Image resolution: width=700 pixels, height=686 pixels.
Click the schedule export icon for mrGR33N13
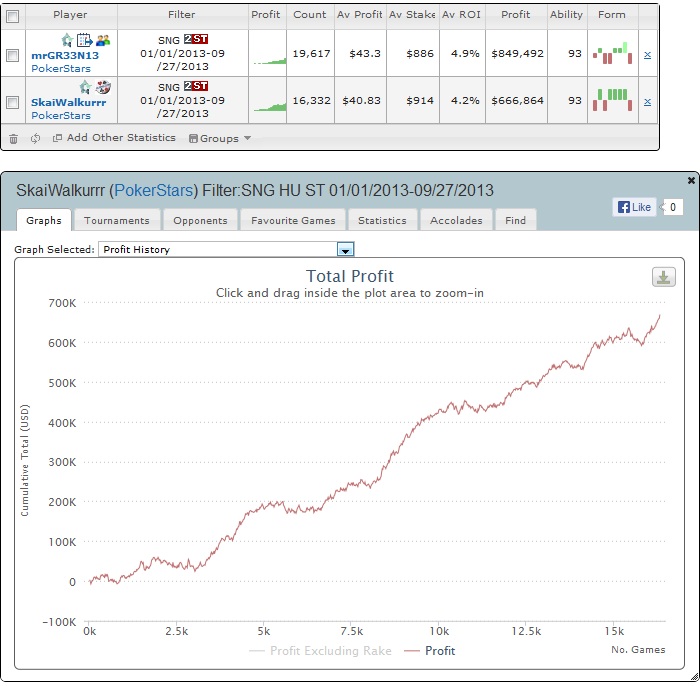[x=84, y=40]
